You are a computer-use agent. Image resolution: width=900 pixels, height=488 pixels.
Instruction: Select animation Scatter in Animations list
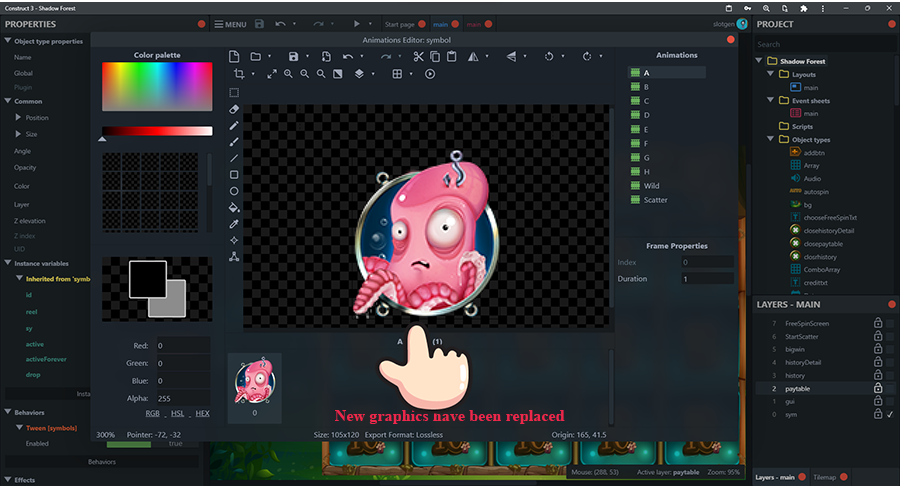655,200
